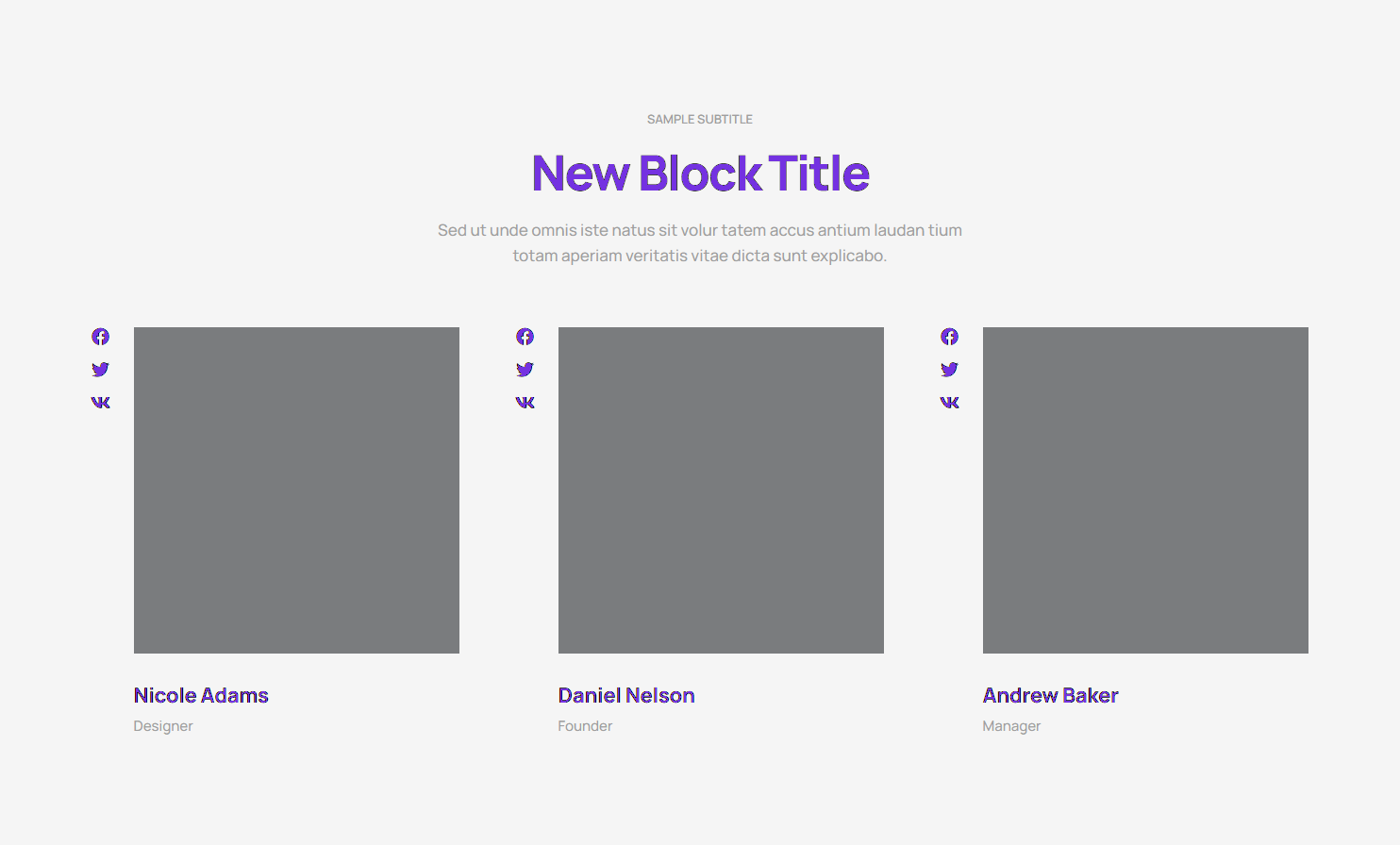
Task: Click the Andrew Baker name heading
Action: (x=1050, y=696)
